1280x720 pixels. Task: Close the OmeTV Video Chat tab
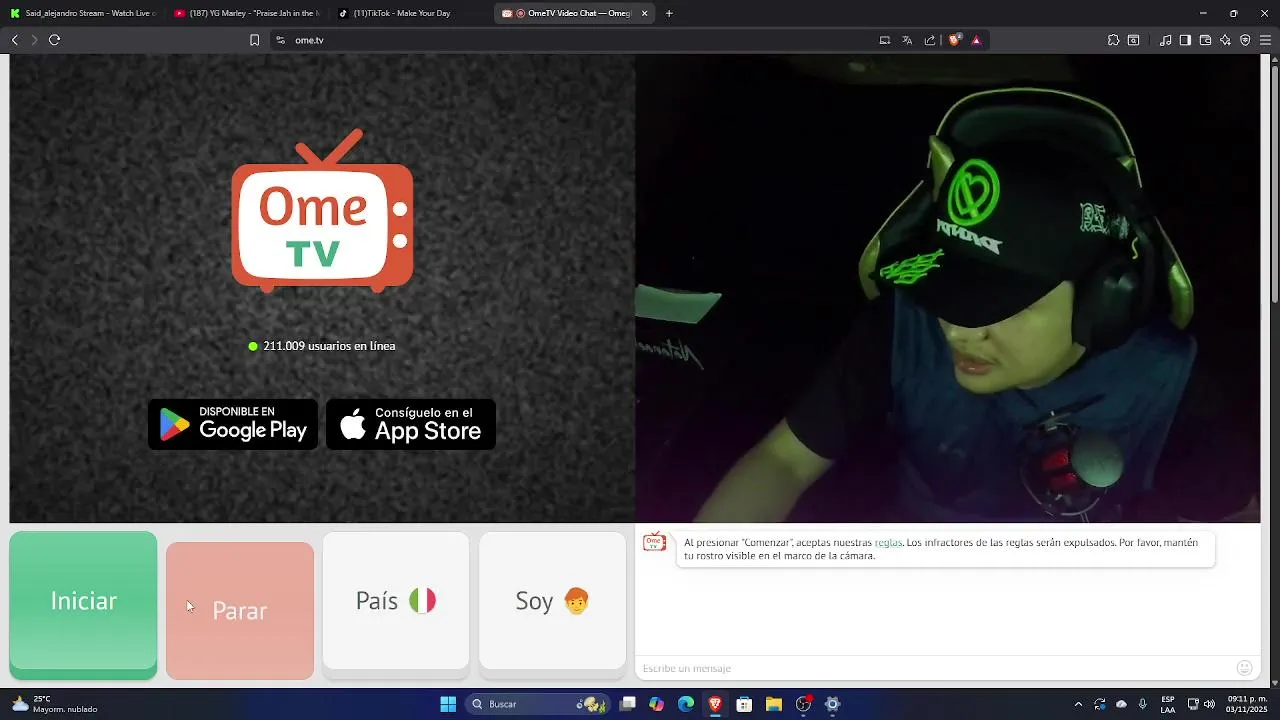pos(644,13)
